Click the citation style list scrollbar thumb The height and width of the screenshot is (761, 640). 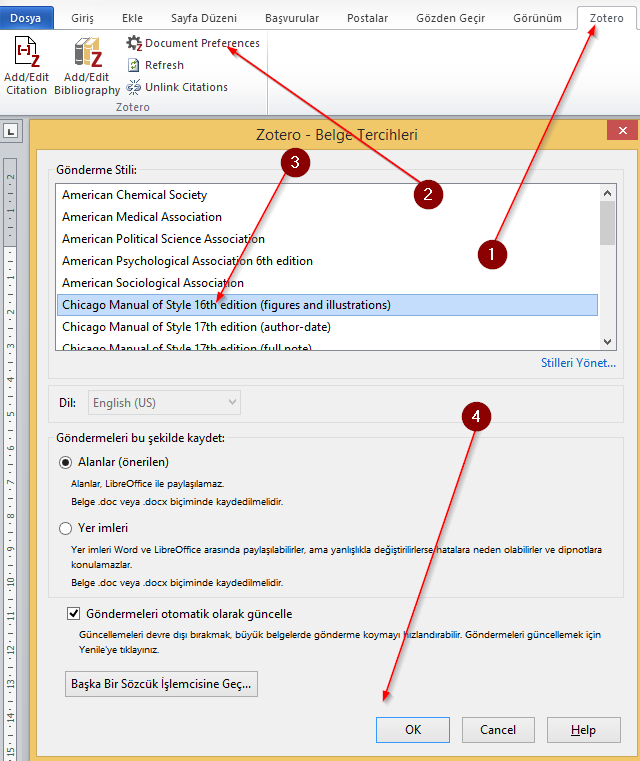coord(607,223)
